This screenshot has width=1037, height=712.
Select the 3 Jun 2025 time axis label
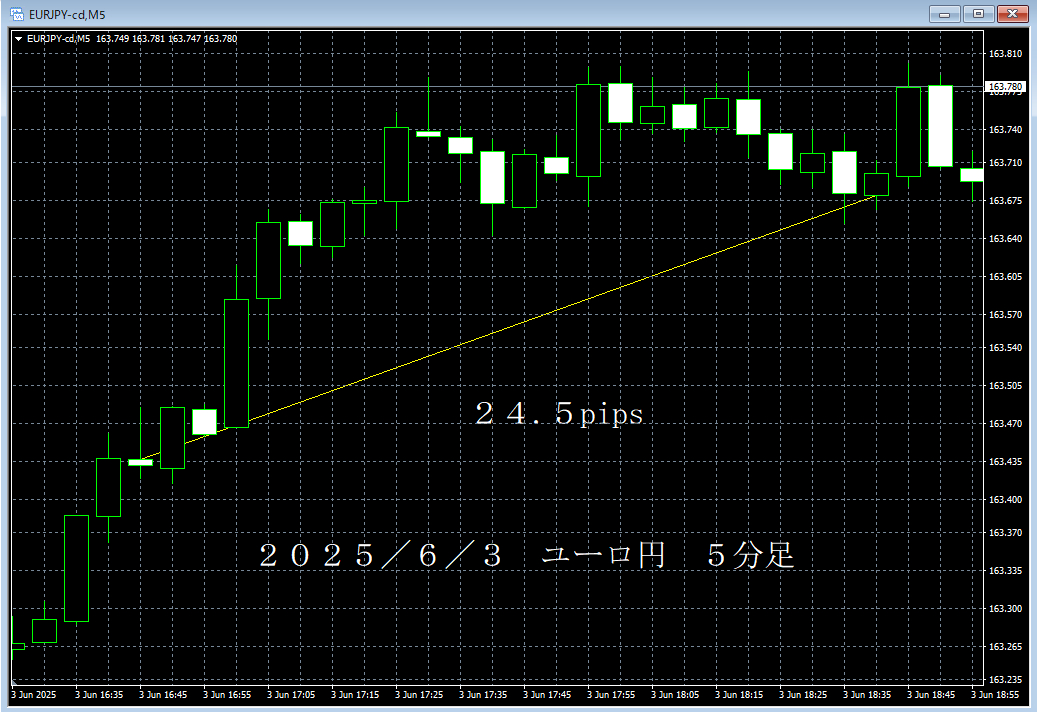tap(33, 691)
